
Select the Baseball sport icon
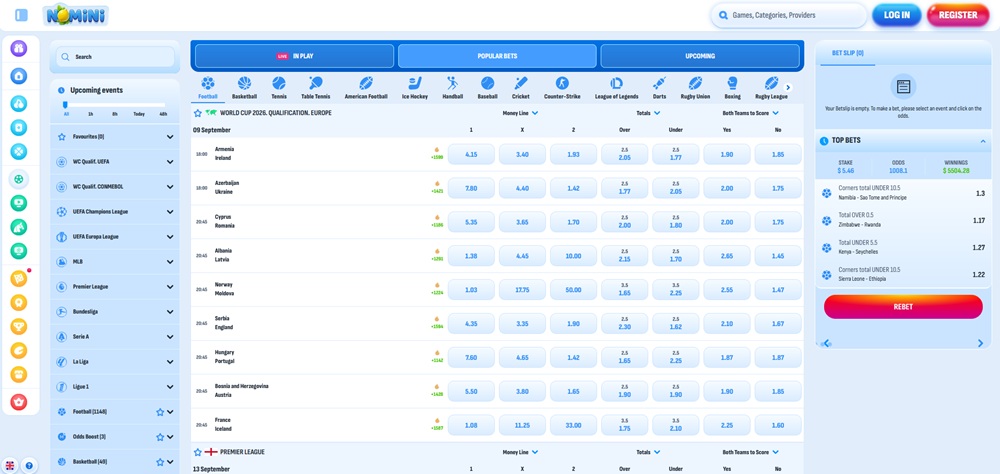(487, 84)
